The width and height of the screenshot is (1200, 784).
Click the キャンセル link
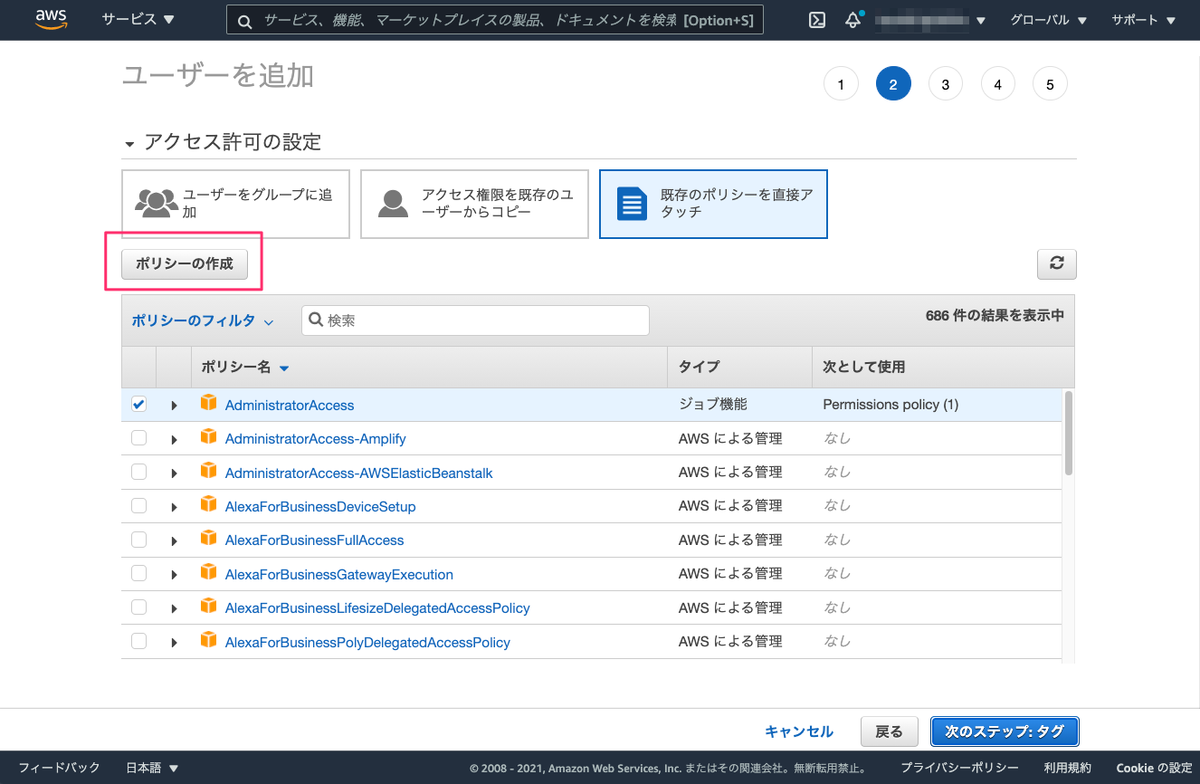(799, 732)
